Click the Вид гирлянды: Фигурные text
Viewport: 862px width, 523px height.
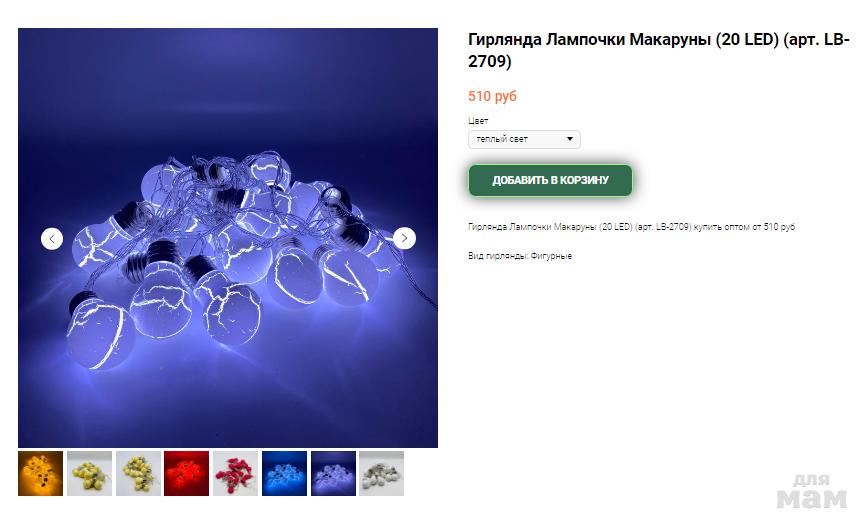pyautogui.click(x=520, y=256)
